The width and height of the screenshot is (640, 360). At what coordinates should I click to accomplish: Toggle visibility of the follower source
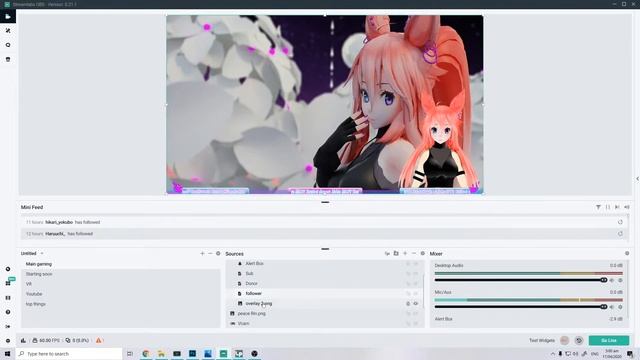416,293
